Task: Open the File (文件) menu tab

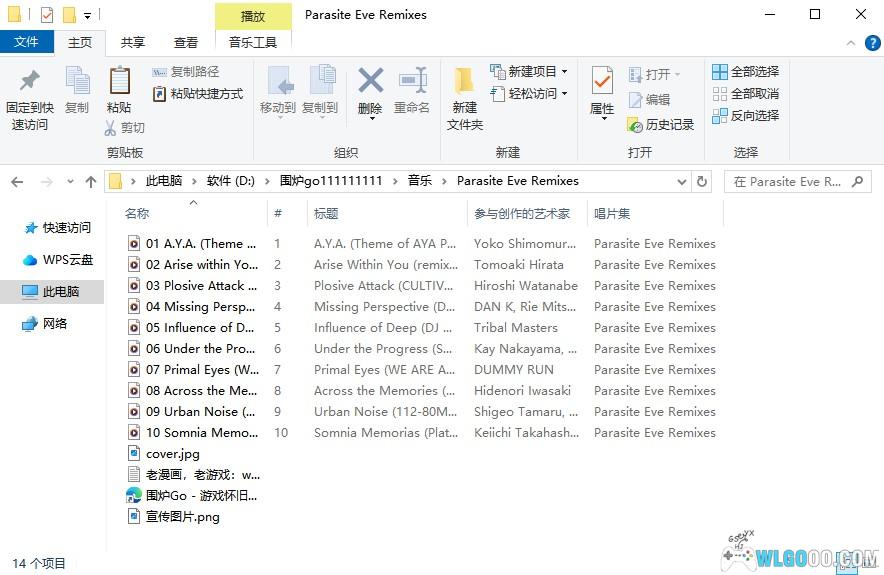Action: (x=27, y=42)
